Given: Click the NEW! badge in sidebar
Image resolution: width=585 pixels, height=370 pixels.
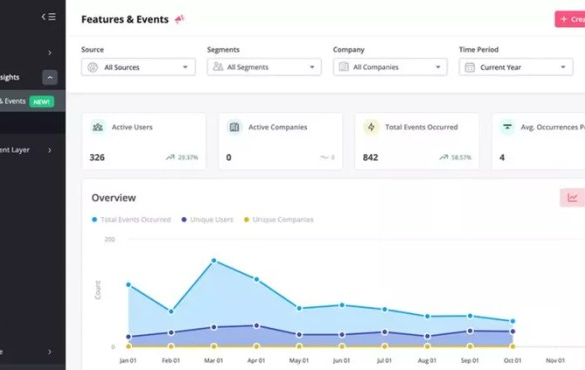Looking at the screenshot, I should tap(42, 102).
